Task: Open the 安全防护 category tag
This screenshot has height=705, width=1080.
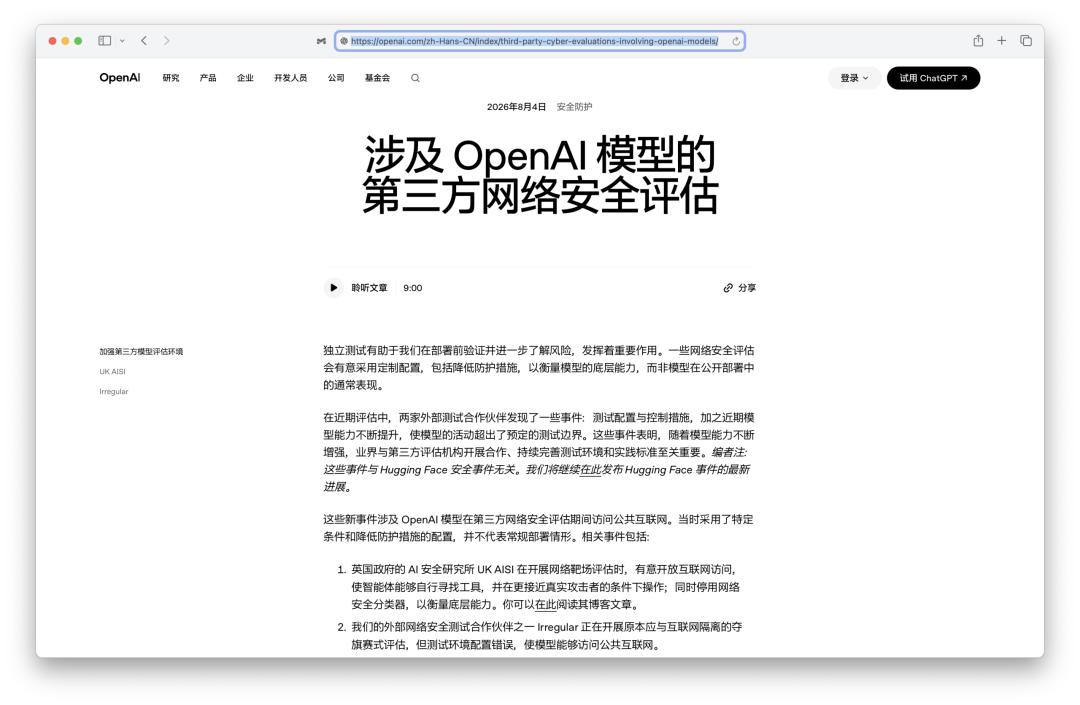Action: 574,107
